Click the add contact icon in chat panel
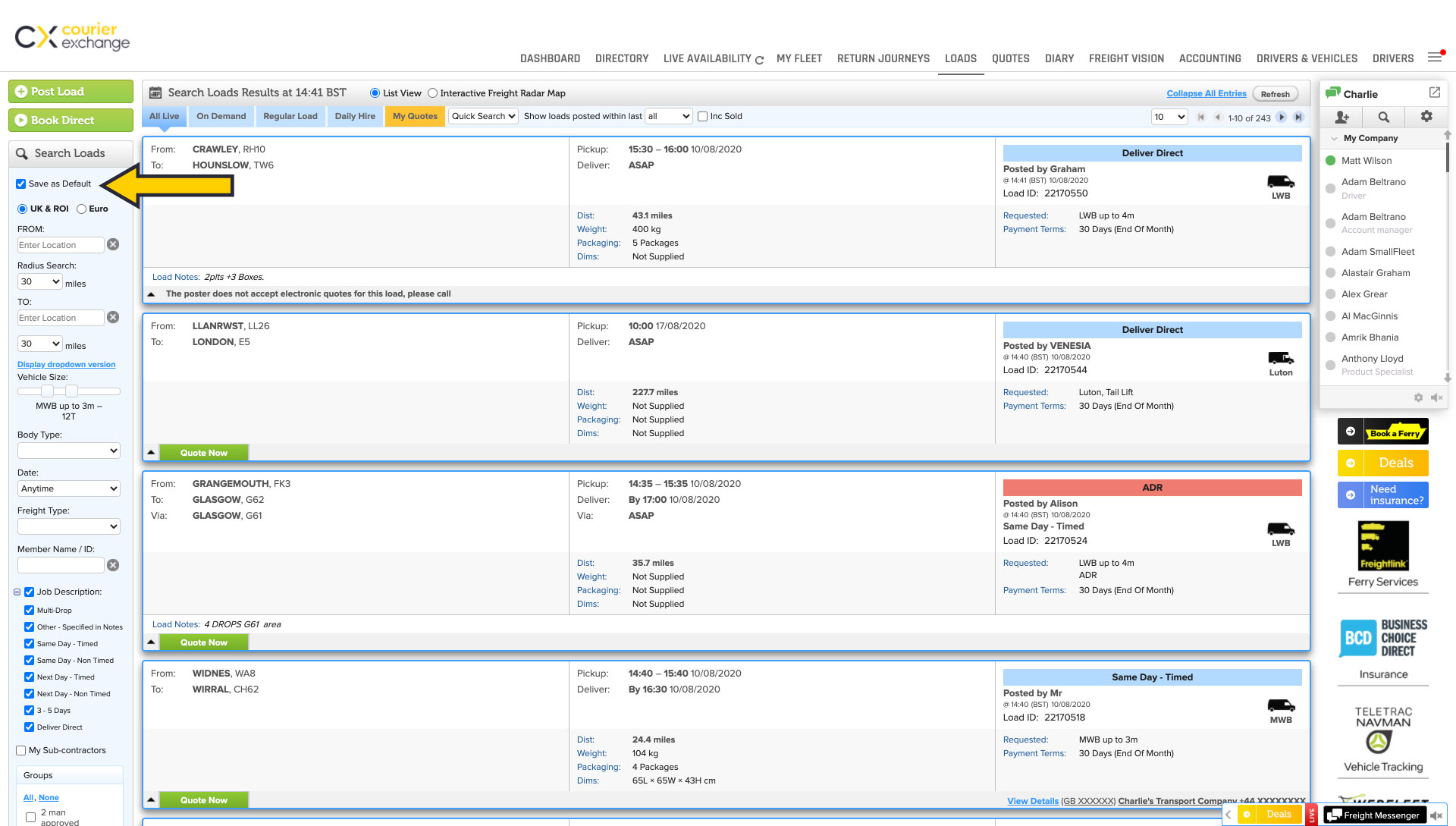This screenshot has width=1456, height=826. tap(1342, 117)
